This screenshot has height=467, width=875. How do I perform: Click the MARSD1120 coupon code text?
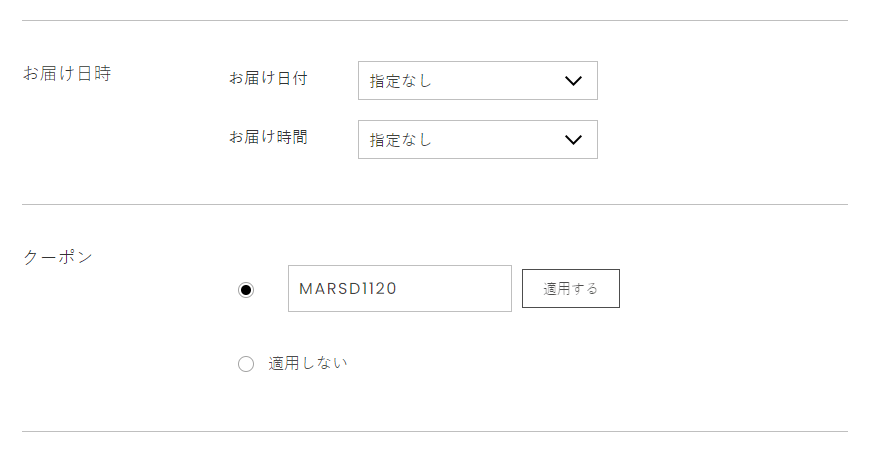coord(348,289)
